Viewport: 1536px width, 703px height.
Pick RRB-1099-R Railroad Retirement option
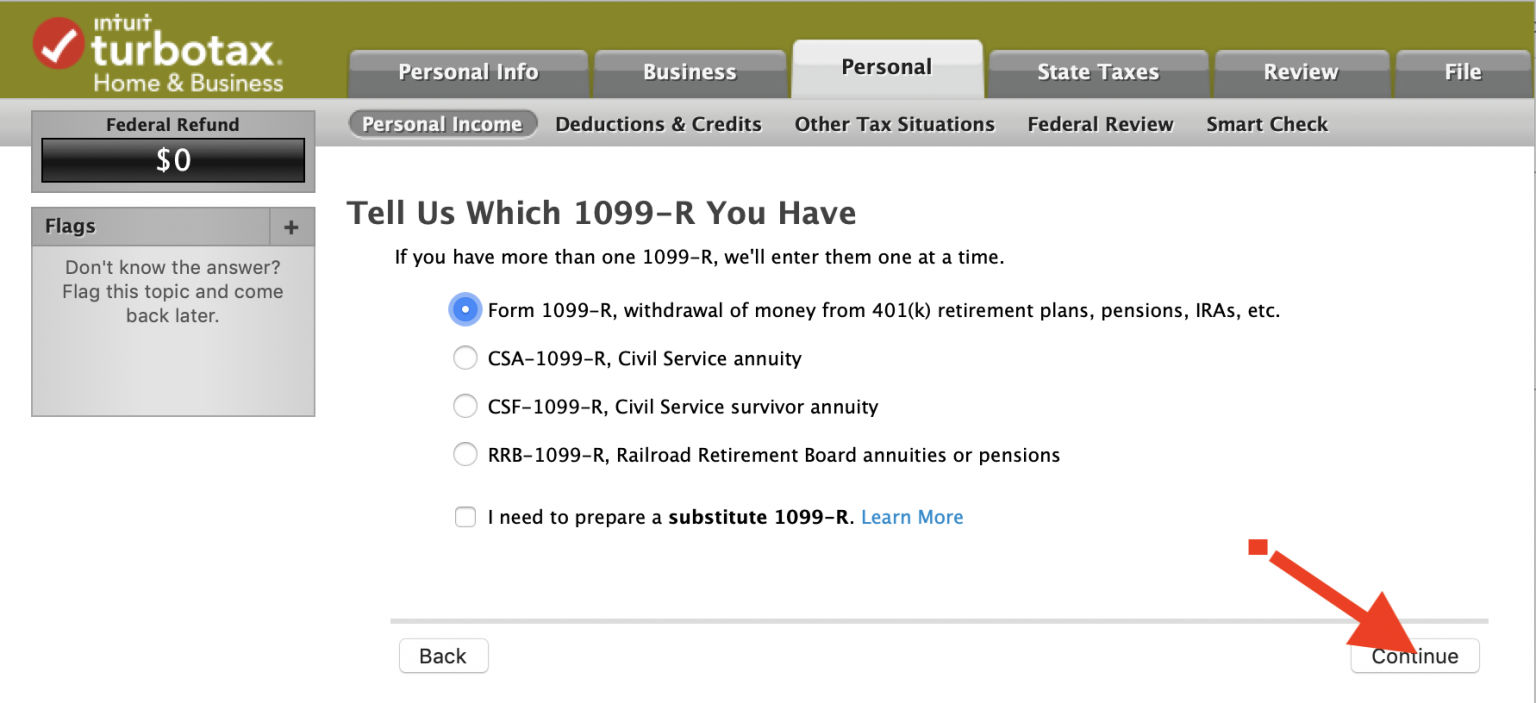tap(465, 454)
